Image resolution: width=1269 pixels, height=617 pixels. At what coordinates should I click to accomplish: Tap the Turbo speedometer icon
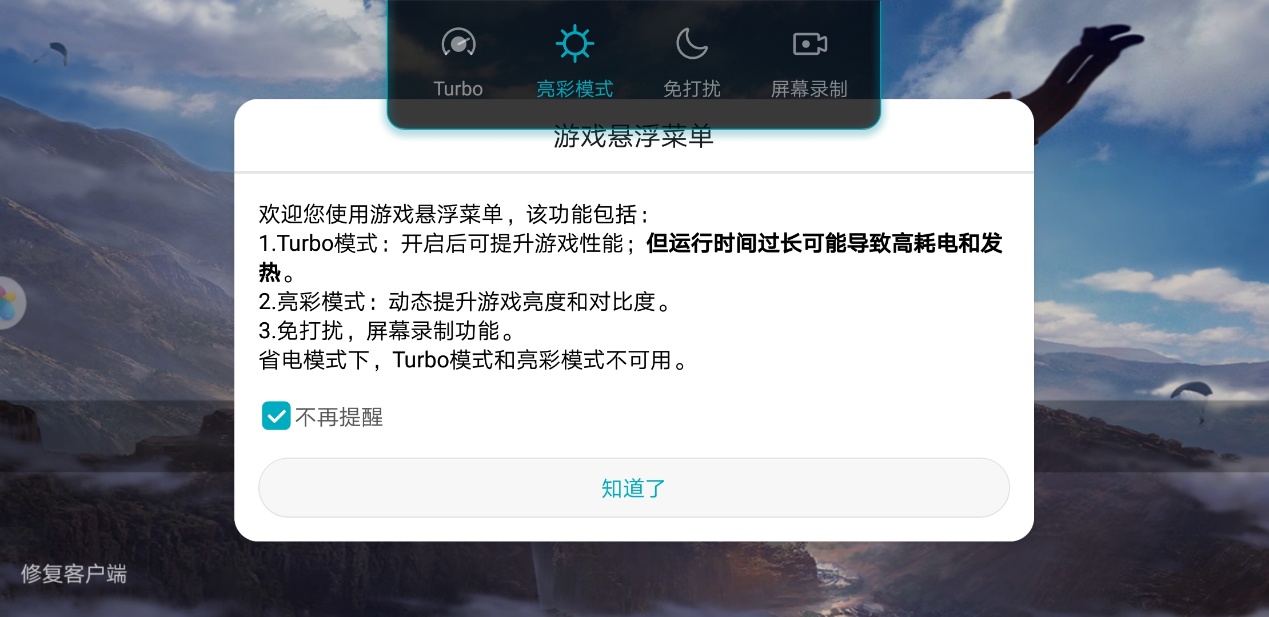click(x=458, y=43)
